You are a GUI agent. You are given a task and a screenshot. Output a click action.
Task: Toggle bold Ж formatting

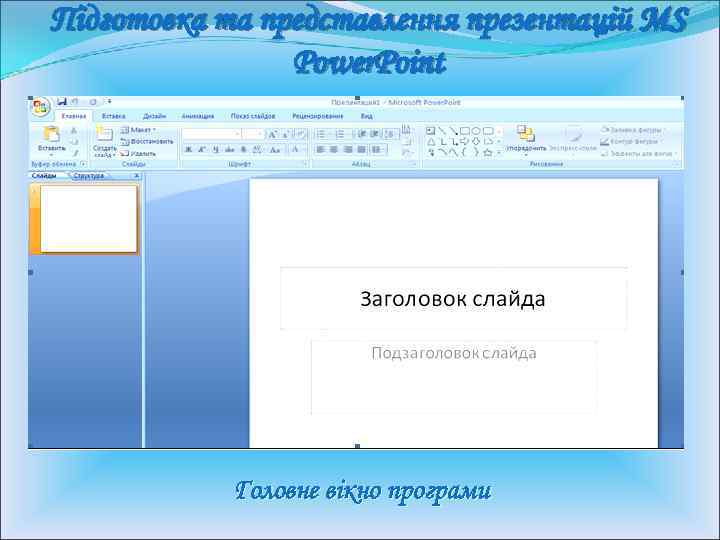(x=188, y=149)
